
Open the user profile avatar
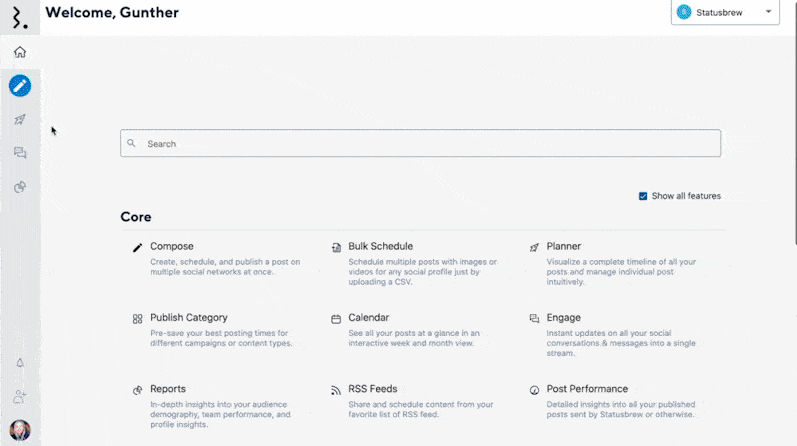tap(20, 430)
